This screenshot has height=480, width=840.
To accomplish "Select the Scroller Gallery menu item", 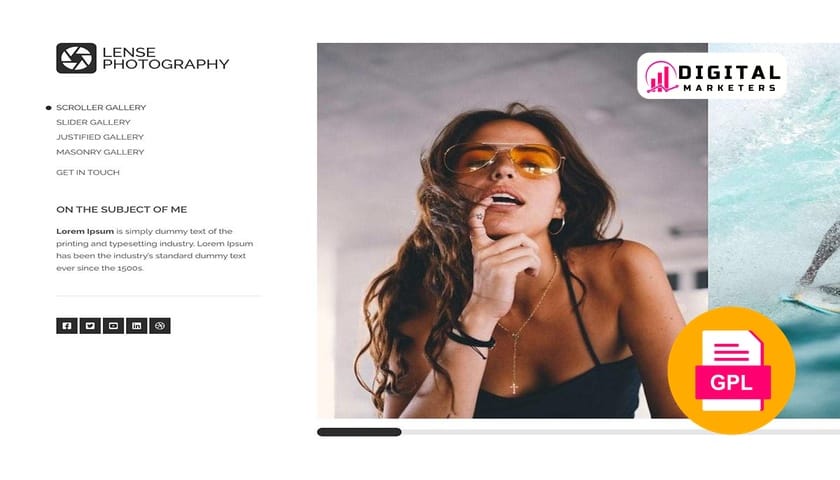I will pyautogui.click(x=101, y=108).
